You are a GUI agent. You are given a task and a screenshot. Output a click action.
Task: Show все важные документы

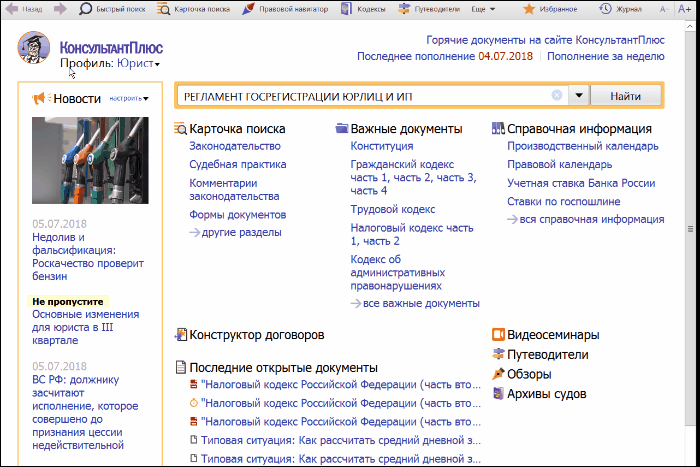point(415,304)
